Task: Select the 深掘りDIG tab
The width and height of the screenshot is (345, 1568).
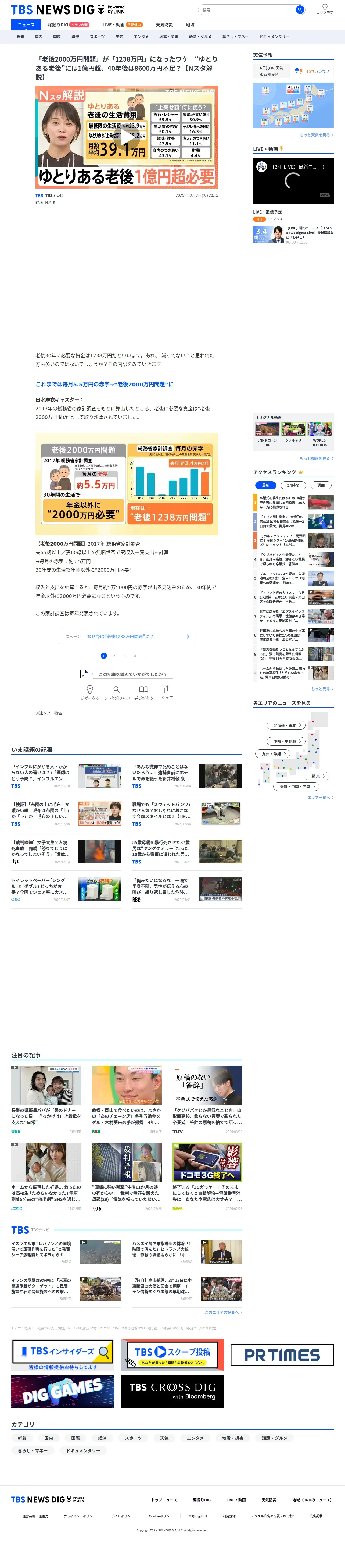Action: [x=68, y=25]
